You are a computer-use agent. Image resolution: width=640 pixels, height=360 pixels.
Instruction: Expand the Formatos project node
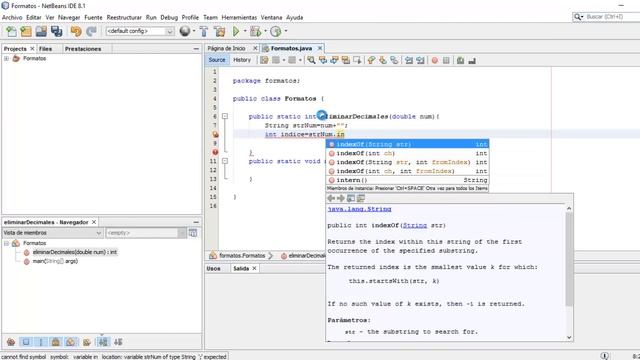7,59
